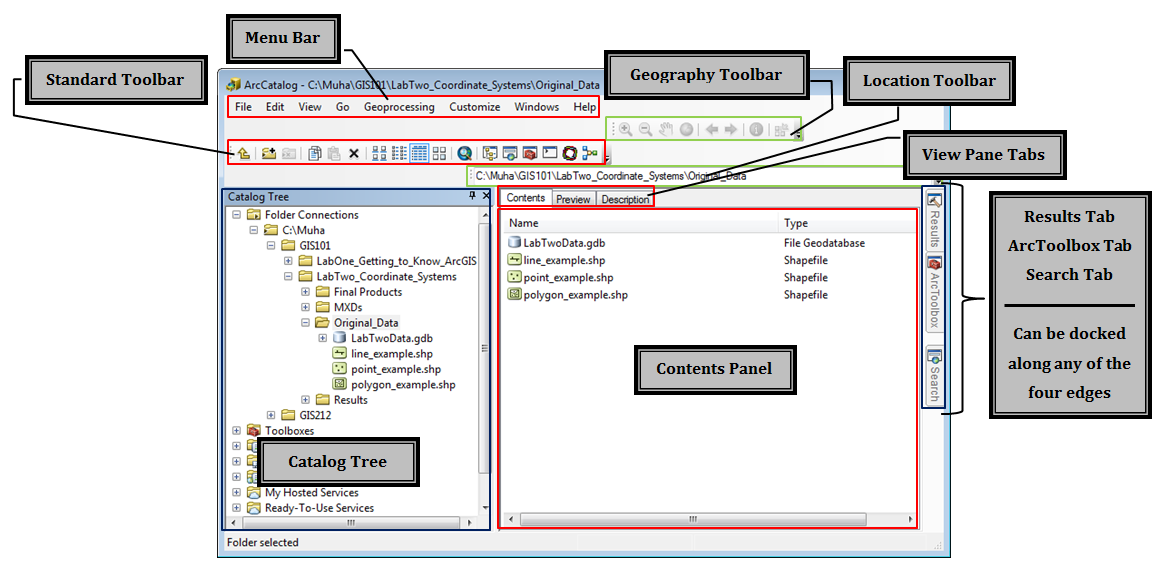Click the colorful ring toolbar icon
The width and height of the screenshot is (1167, 569).
(570, 153)
